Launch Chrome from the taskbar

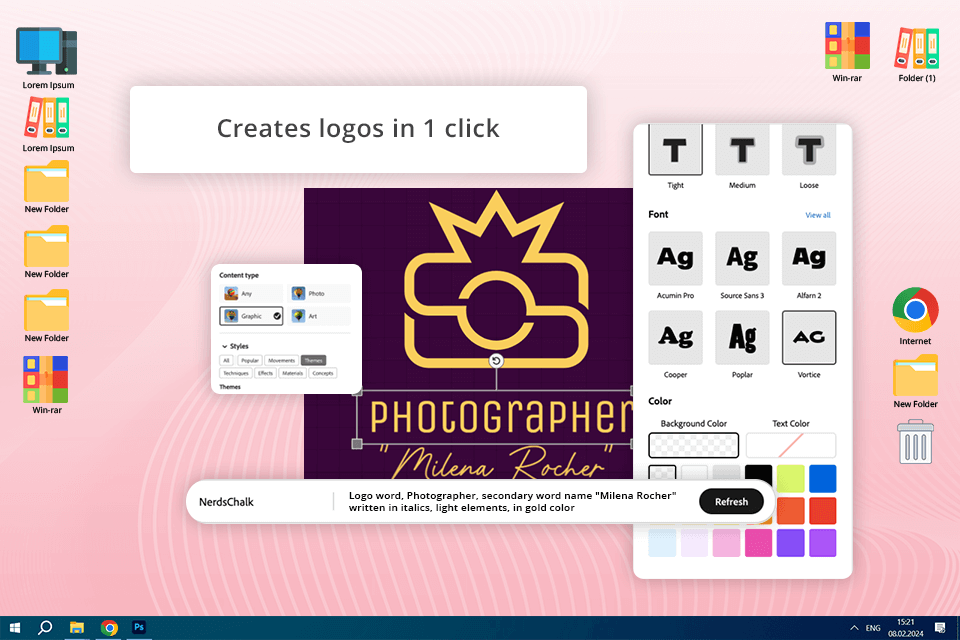110,628
